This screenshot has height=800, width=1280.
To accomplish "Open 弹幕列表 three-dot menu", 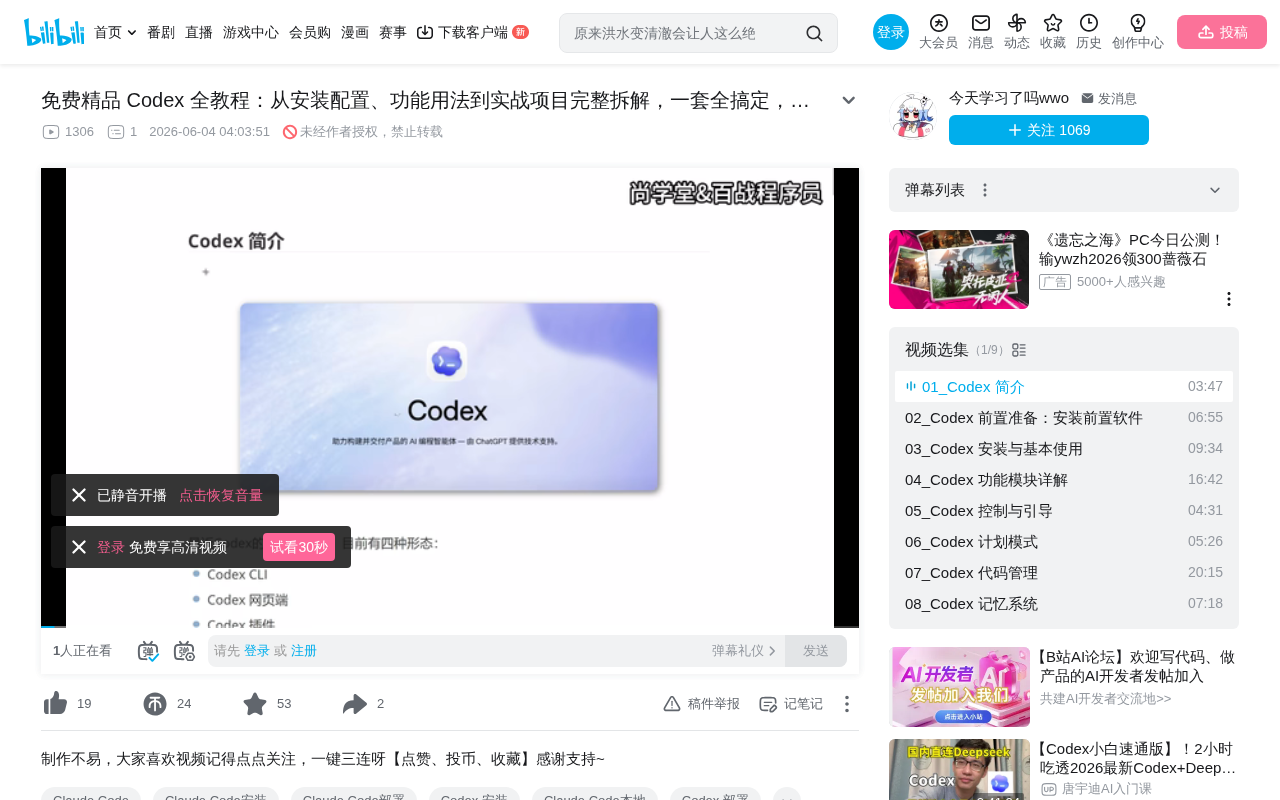I will point(985,190).
